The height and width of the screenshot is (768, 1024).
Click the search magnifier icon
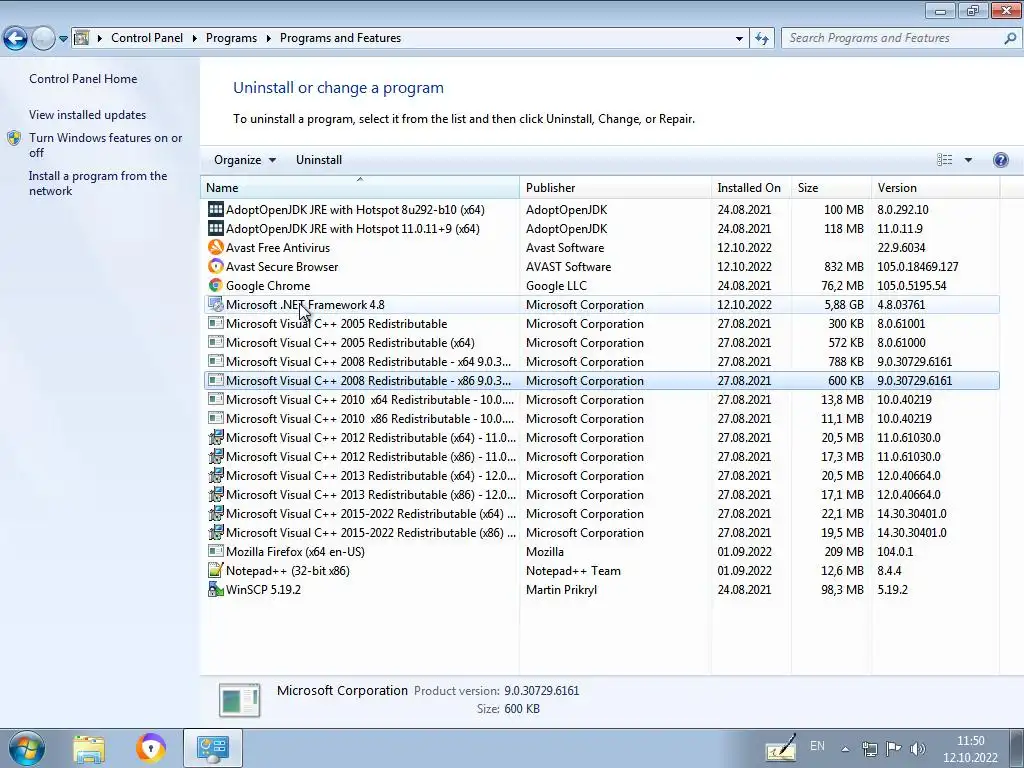(x=1010, y=39)
